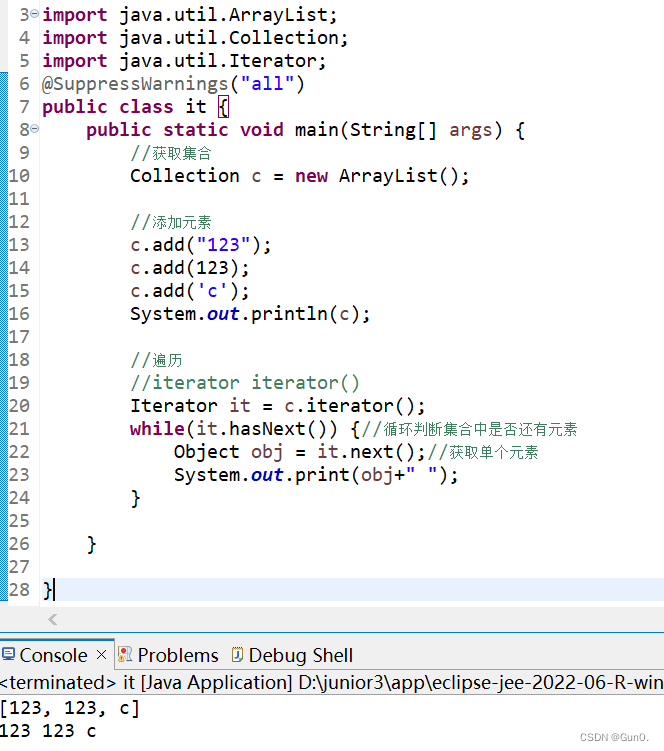Collapse the import block fold marker on line 3
This screenshot has height=751, width=664.
(34, 14)
